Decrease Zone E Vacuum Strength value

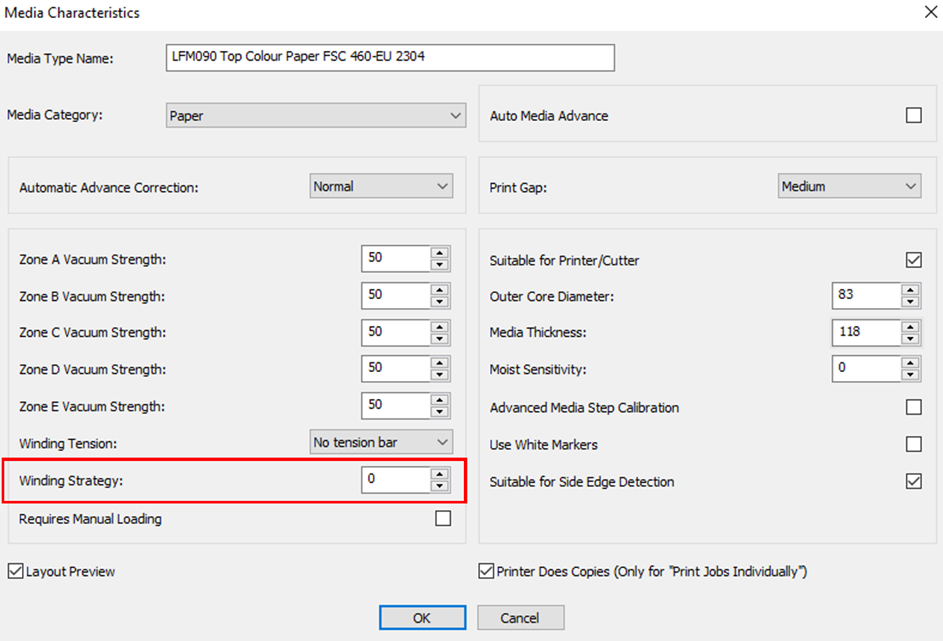440,413
